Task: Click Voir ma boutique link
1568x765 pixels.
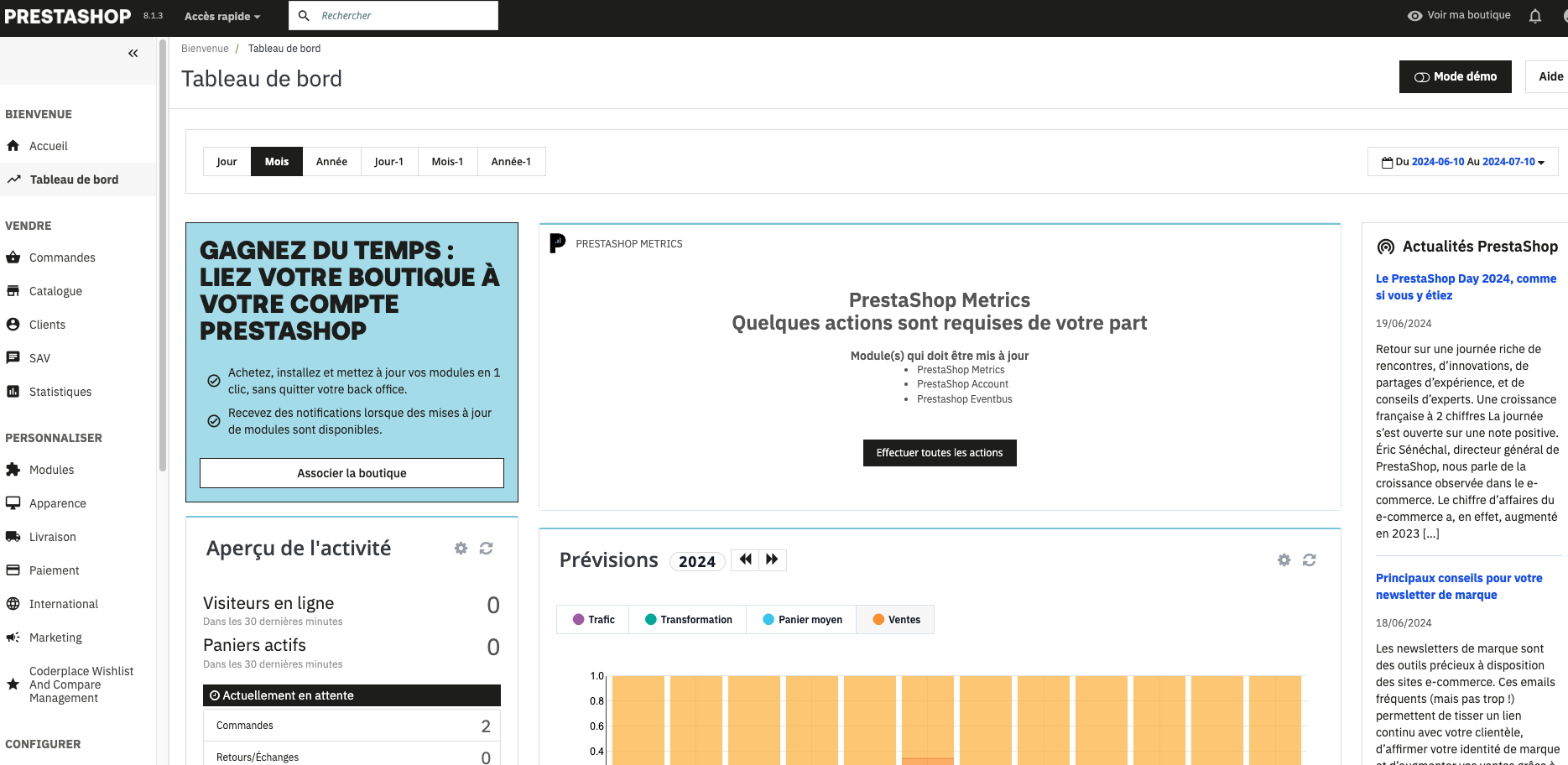Action: pos(1459,15)
